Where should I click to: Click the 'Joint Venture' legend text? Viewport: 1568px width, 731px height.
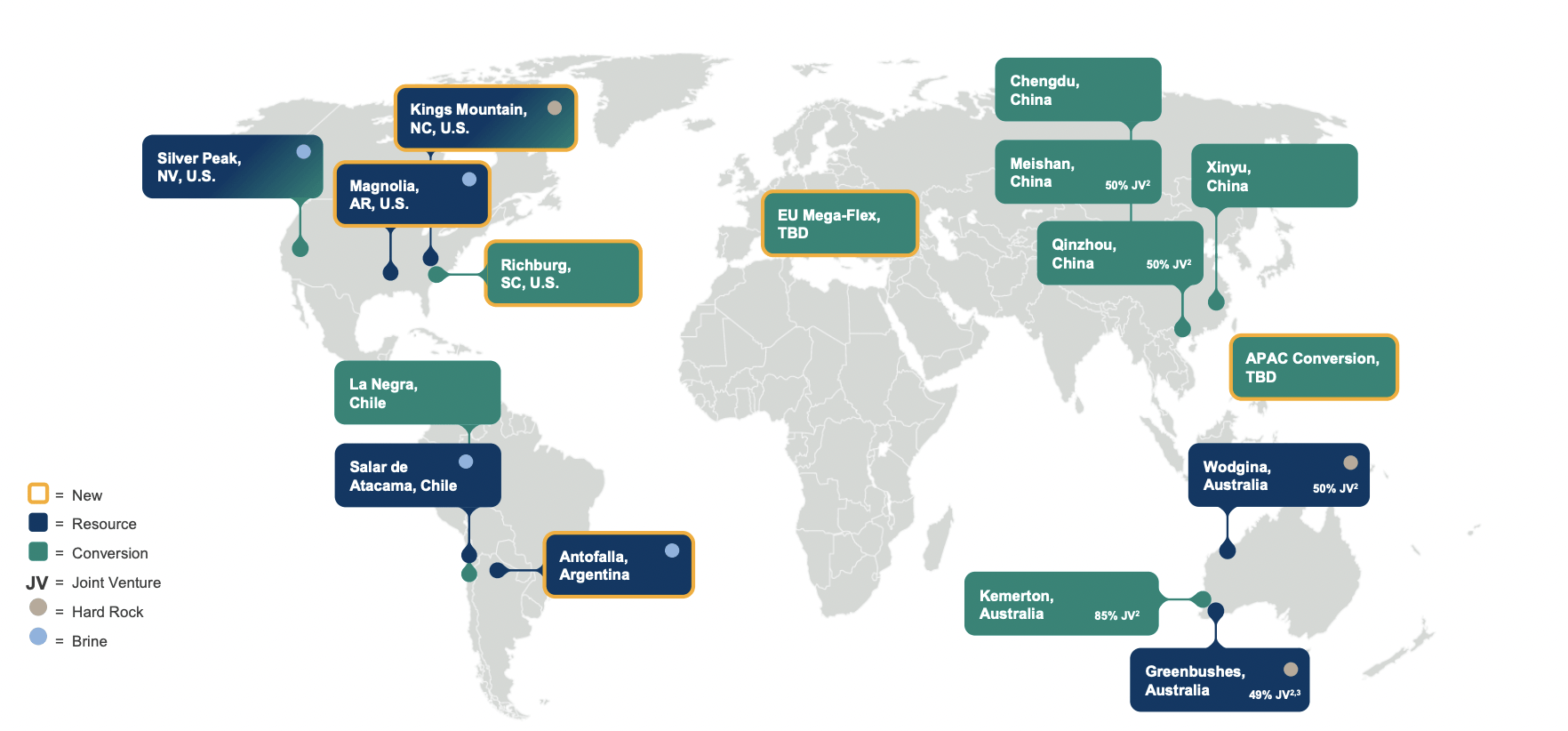pyautogui.click(x=116, y=582)
